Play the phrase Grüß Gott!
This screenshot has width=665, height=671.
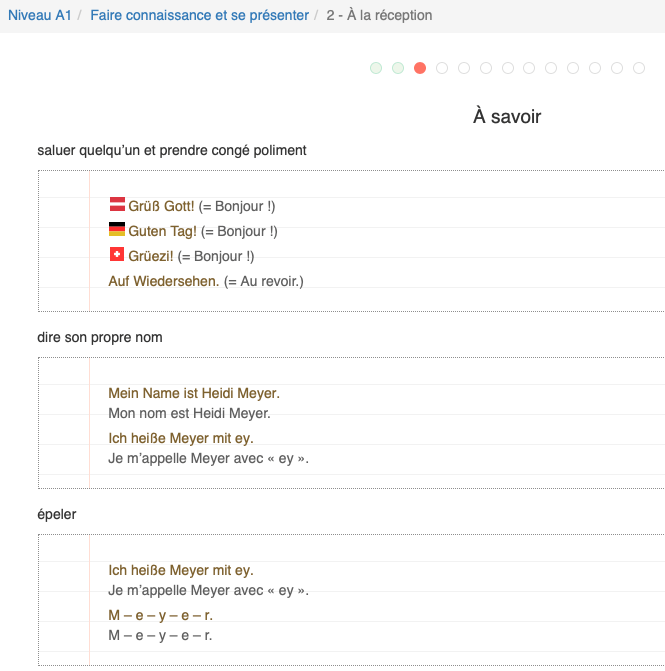pyautogui.click(x=161, y=206)
